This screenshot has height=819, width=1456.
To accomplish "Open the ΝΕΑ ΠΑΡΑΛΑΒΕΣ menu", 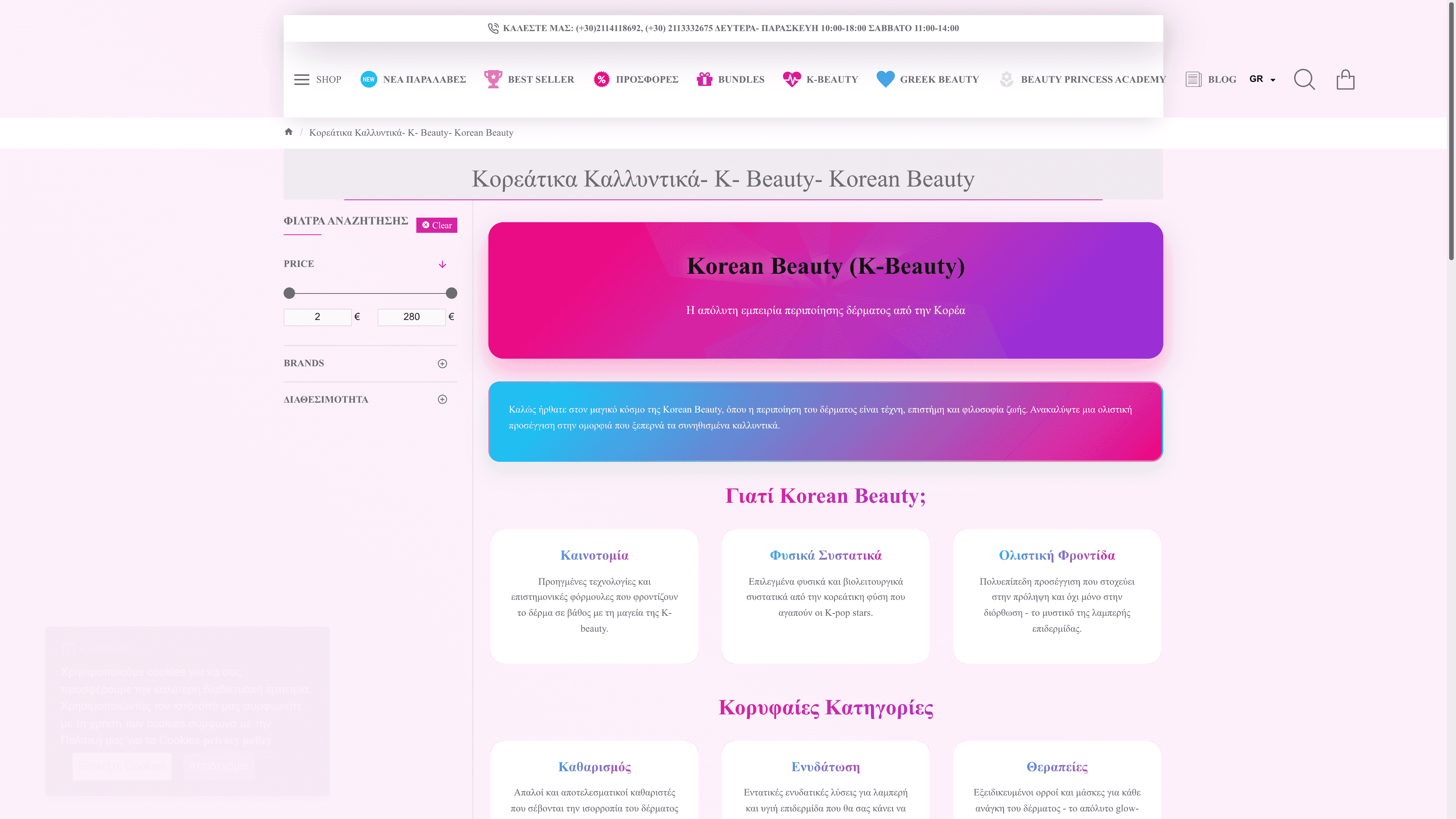I will tap(425, 80).
